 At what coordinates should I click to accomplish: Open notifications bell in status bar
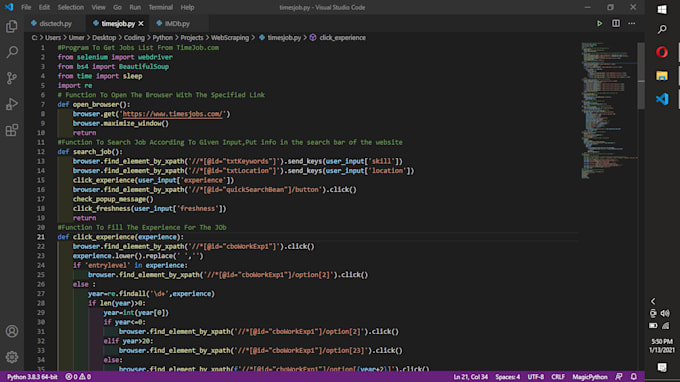[x=634, y=376]
